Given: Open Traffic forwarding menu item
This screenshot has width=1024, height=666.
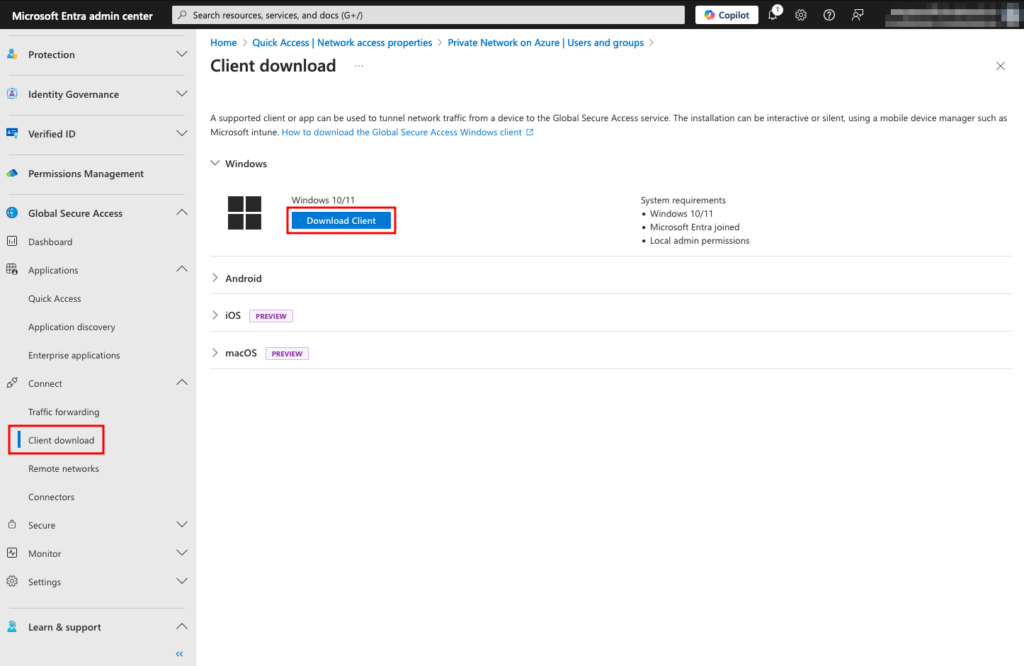Looking at the screenshot, I should [x=63, y=412].
